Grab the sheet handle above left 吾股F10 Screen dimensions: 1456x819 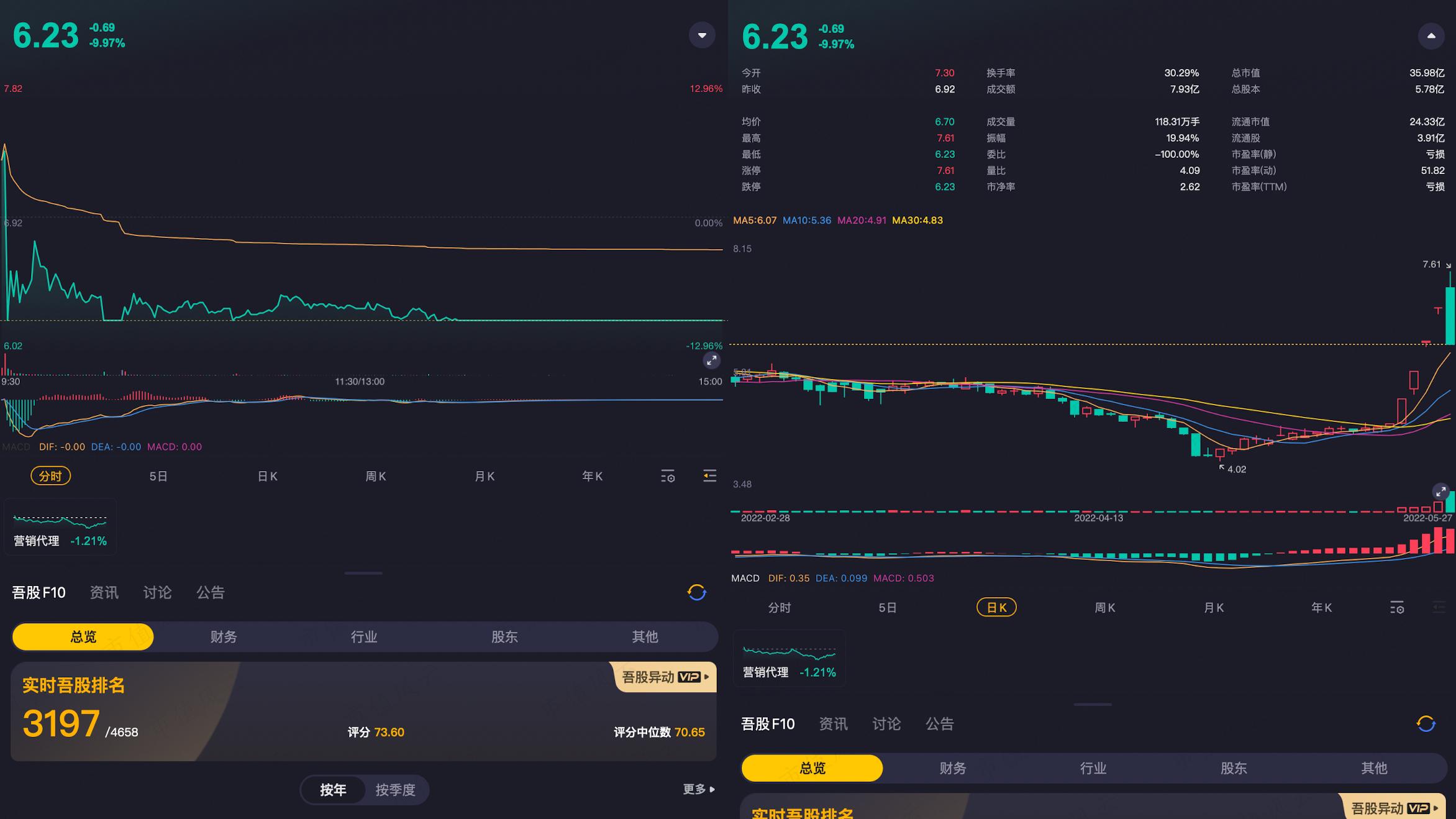tap(363, 573)
